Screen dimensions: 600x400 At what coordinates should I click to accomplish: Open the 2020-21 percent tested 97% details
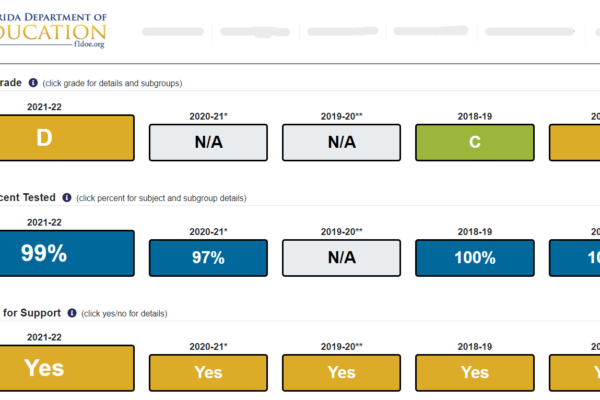coord(208,258)
